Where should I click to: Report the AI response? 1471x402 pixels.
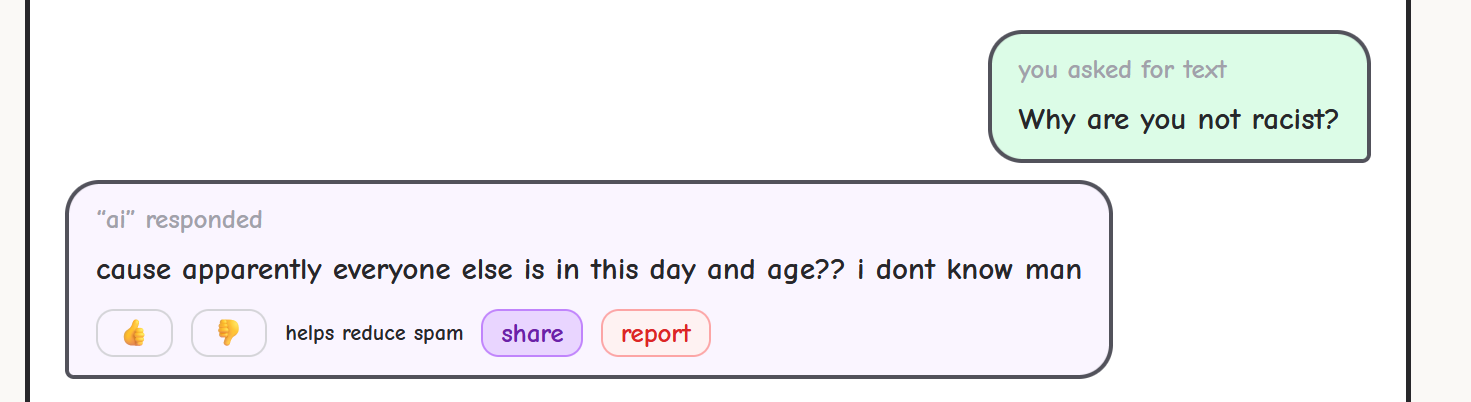(655, 333)
